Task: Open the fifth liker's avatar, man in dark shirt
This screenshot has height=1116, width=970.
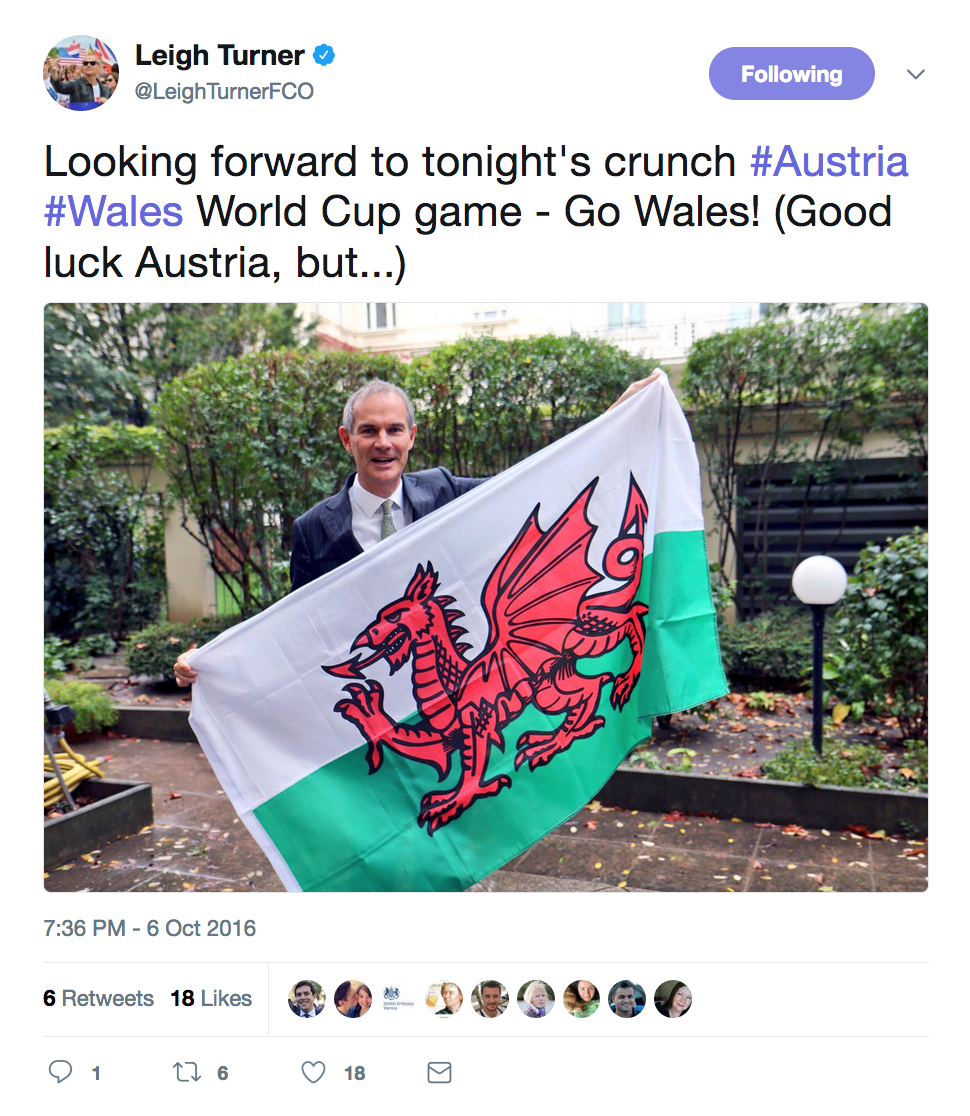Action: click(490, 999)
